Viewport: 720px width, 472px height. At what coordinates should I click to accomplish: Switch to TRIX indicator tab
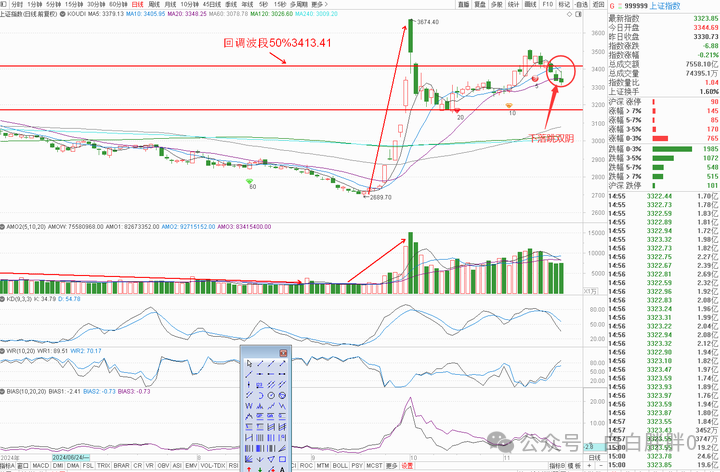click(103, 466)
